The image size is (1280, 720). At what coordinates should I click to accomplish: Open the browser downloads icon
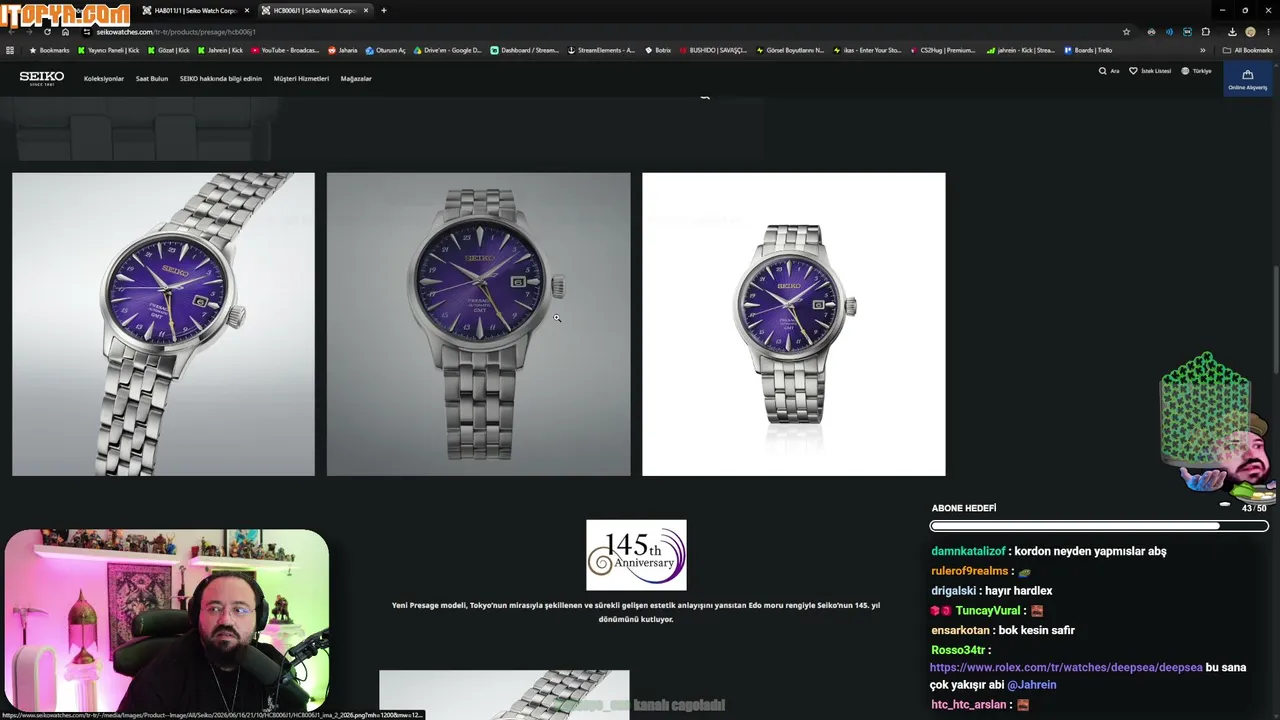(x=1232, y=32)
